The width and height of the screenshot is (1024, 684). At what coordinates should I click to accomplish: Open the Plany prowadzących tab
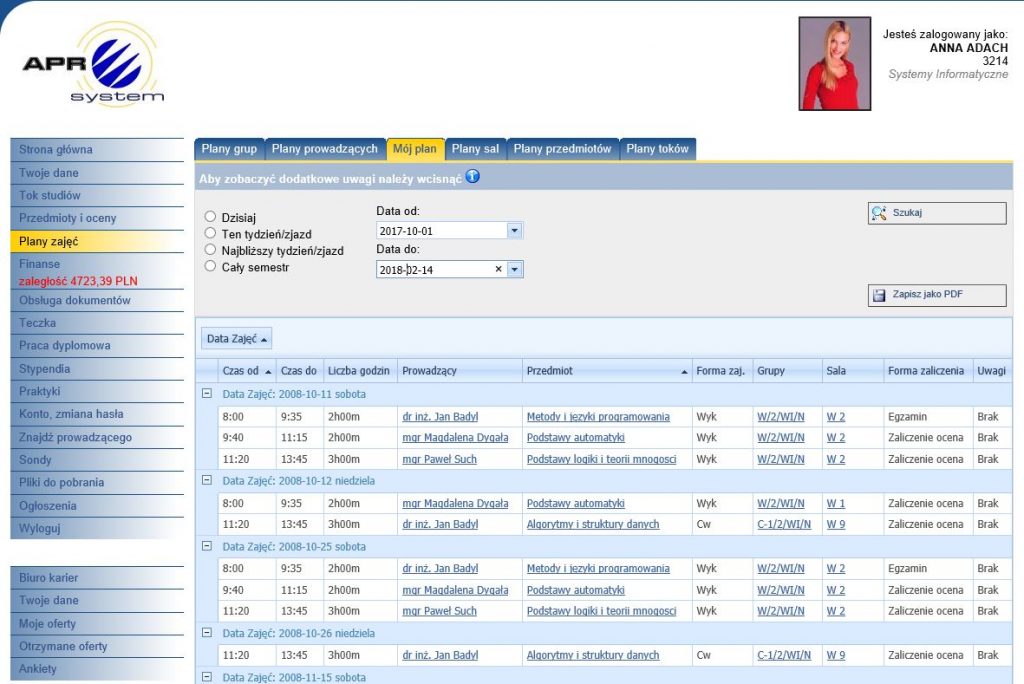pos(325,149)
